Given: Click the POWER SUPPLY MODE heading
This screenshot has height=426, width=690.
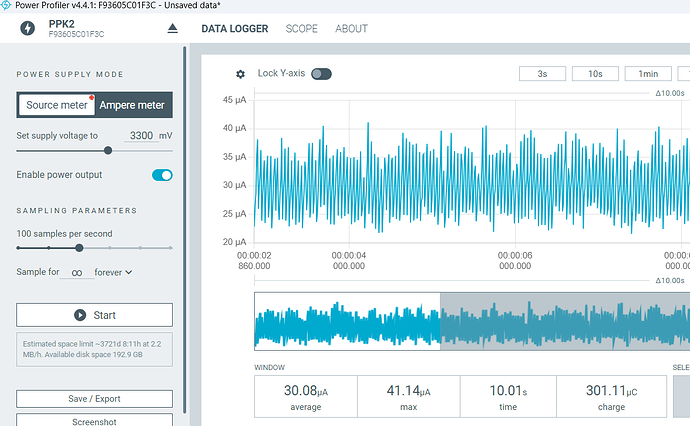Looking at the screenshot, I should click(x=70, y=74).
